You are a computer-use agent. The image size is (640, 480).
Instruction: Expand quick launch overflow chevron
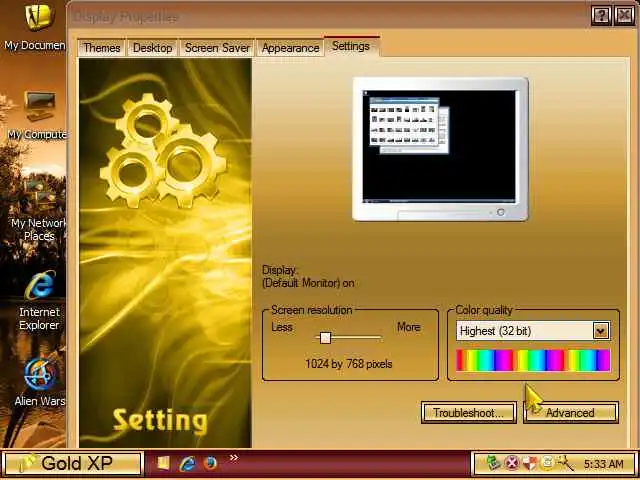click(233, 458)
